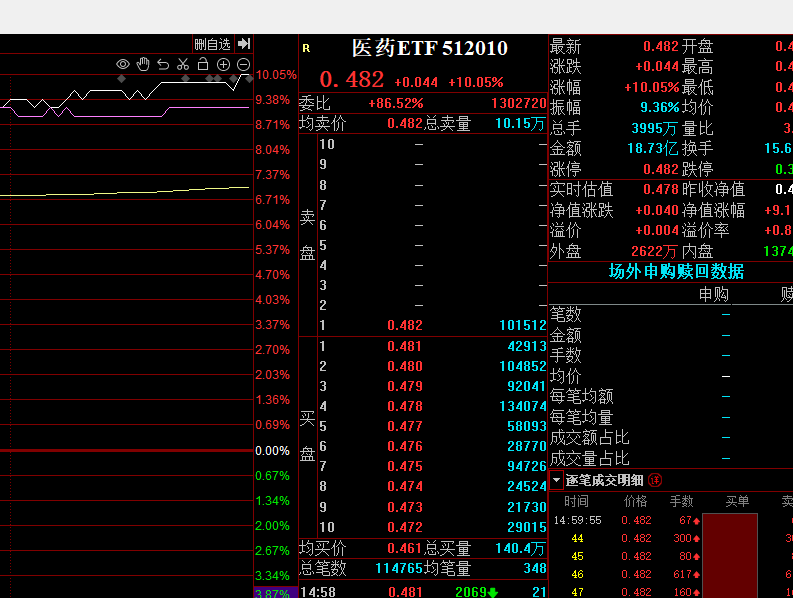Image resolution: width=793 pixels, height=598 pixels.
Task: Click the dark red 买单 bar
Action: 730,556
